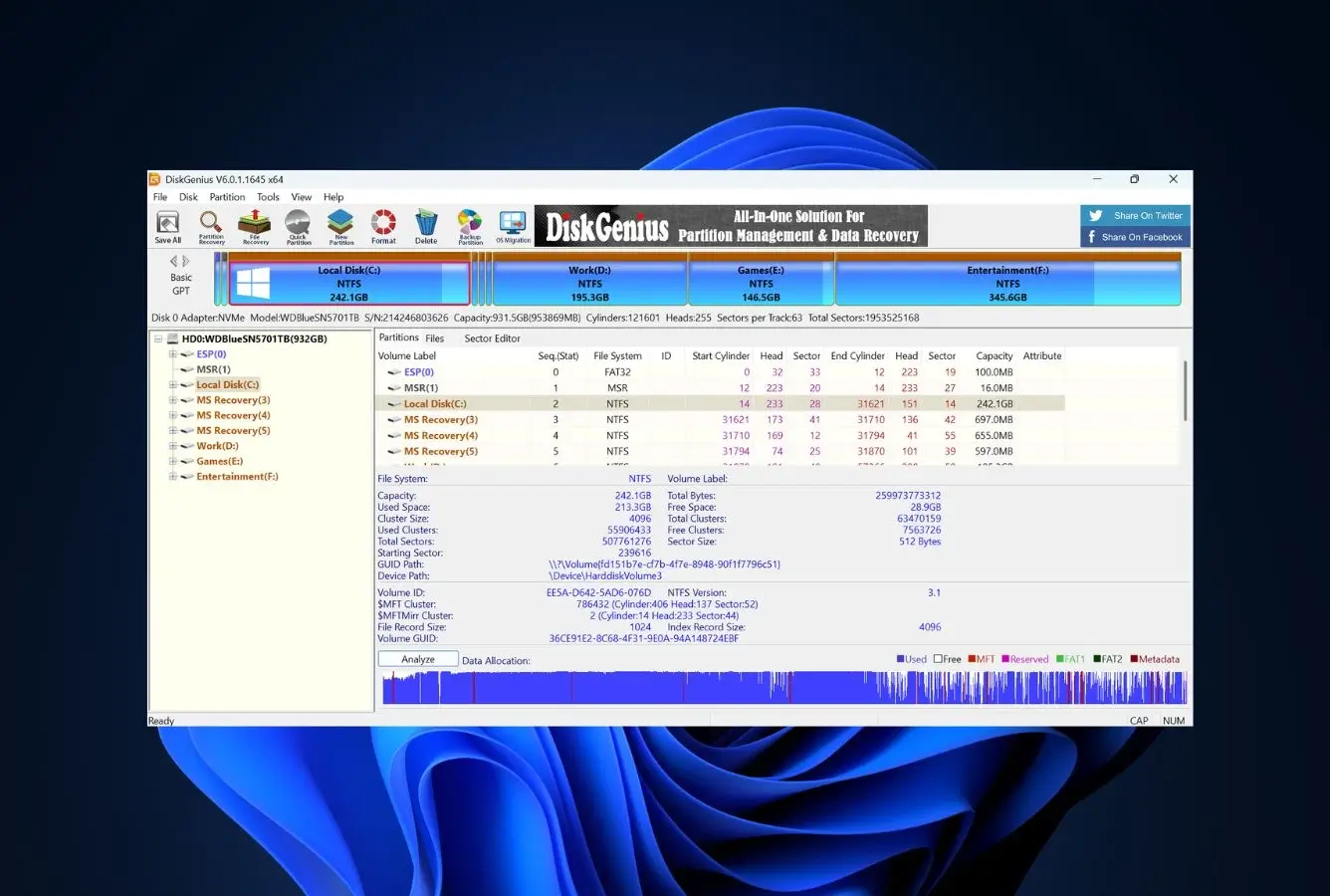Click the DiskGenius app icon in the title bar
The height and width of the screenshot is (896, 1330).
point(155,179)
